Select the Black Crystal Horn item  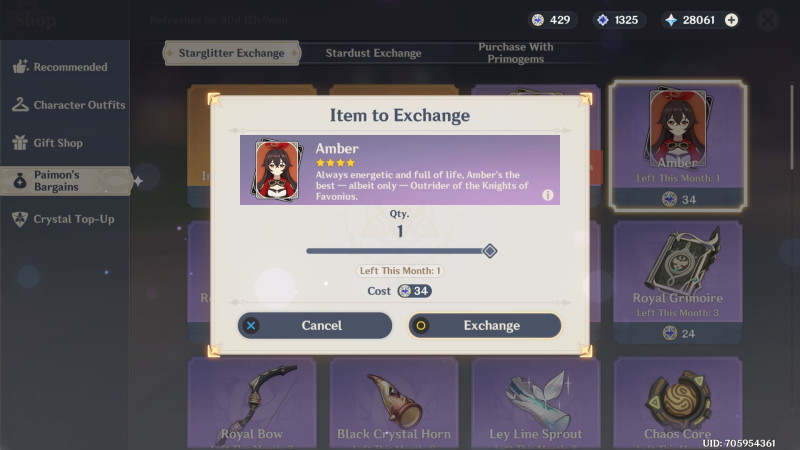[394, 403]
